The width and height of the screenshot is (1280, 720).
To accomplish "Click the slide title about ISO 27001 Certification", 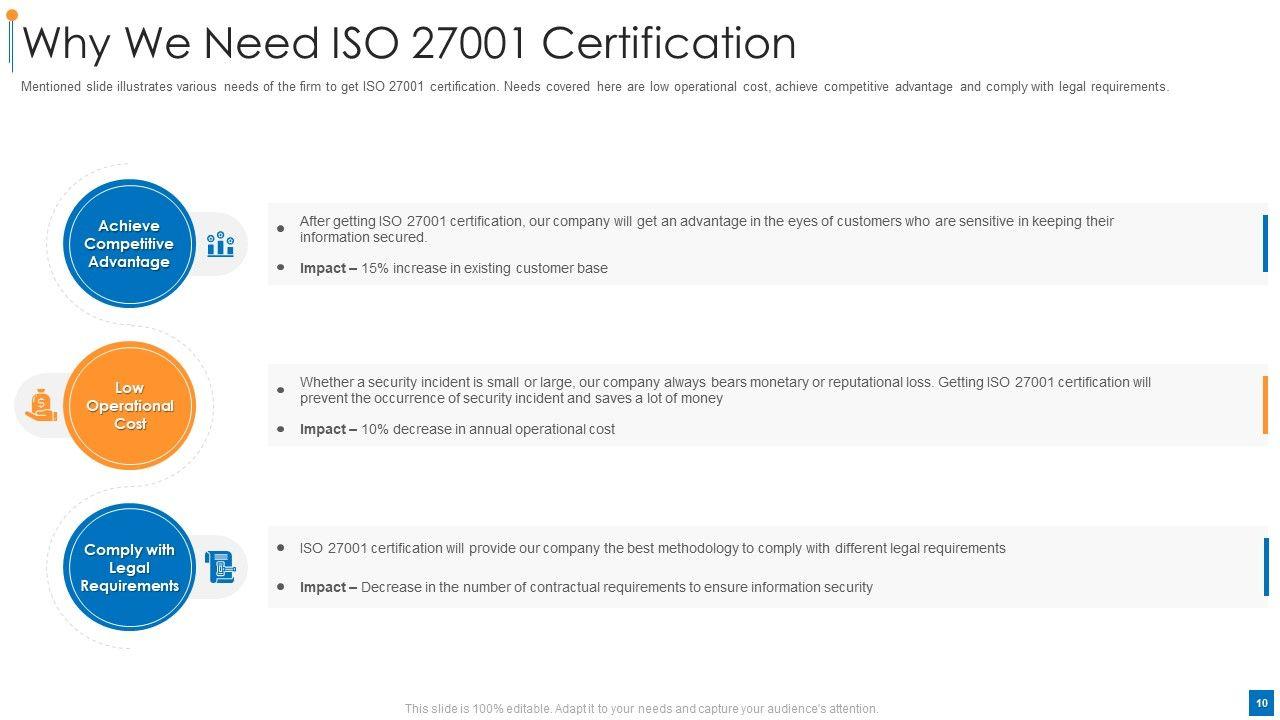I will 409,43.
